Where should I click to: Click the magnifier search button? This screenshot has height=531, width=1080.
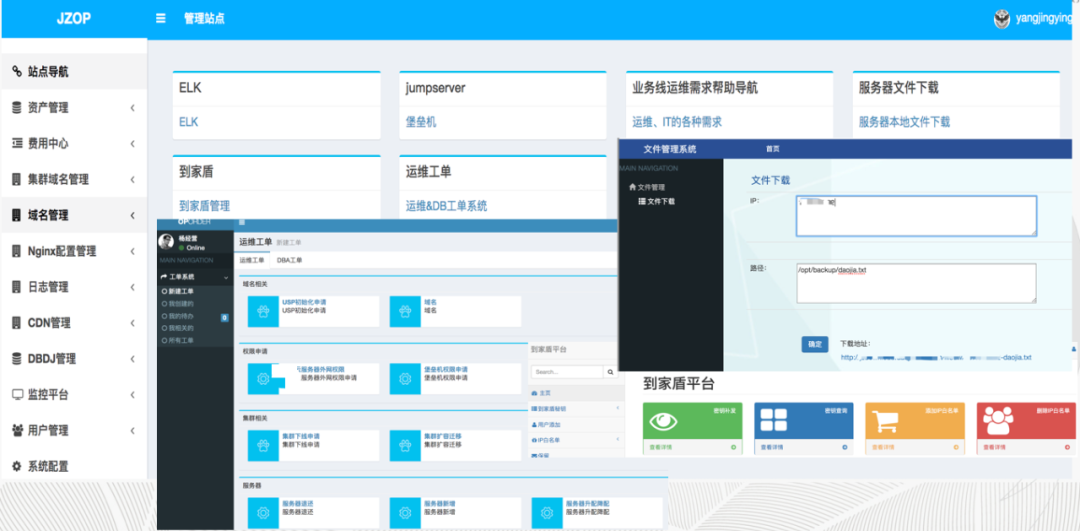pos(610,372)
